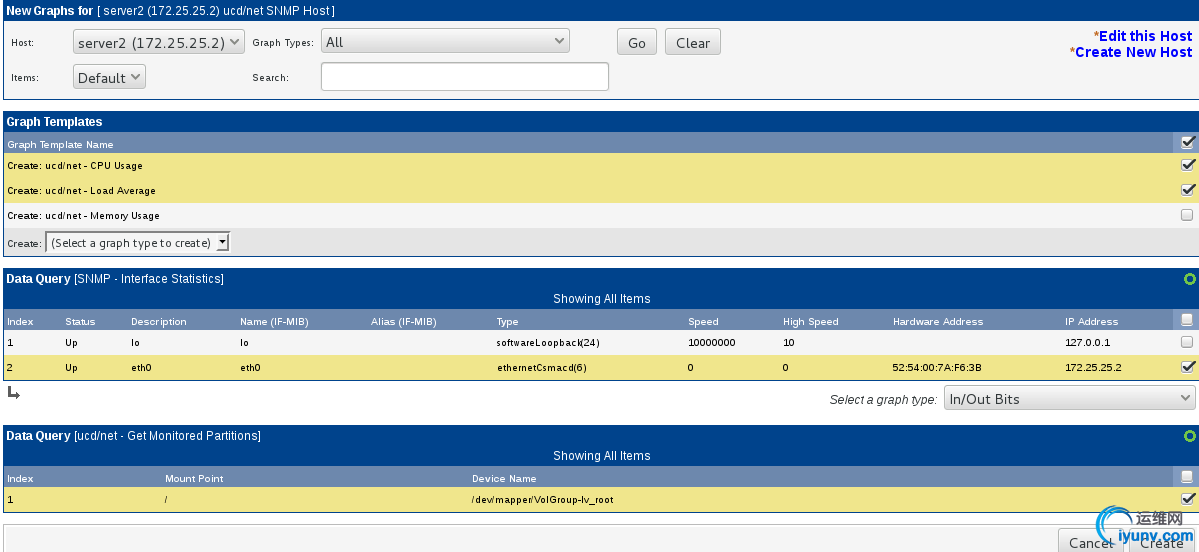Viewport: 1199px width, 552px height.
Task: Click the Go button
Action: click(x=637, y=43)
